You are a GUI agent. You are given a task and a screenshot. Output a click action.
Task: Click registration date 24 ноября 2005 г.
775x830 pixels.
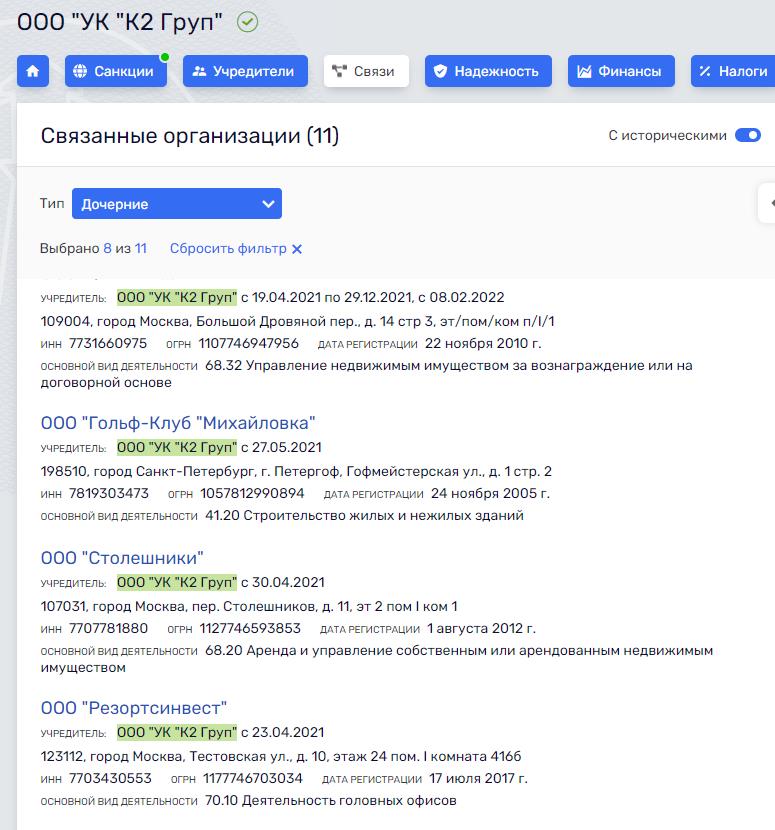click(x=490, y=493)
